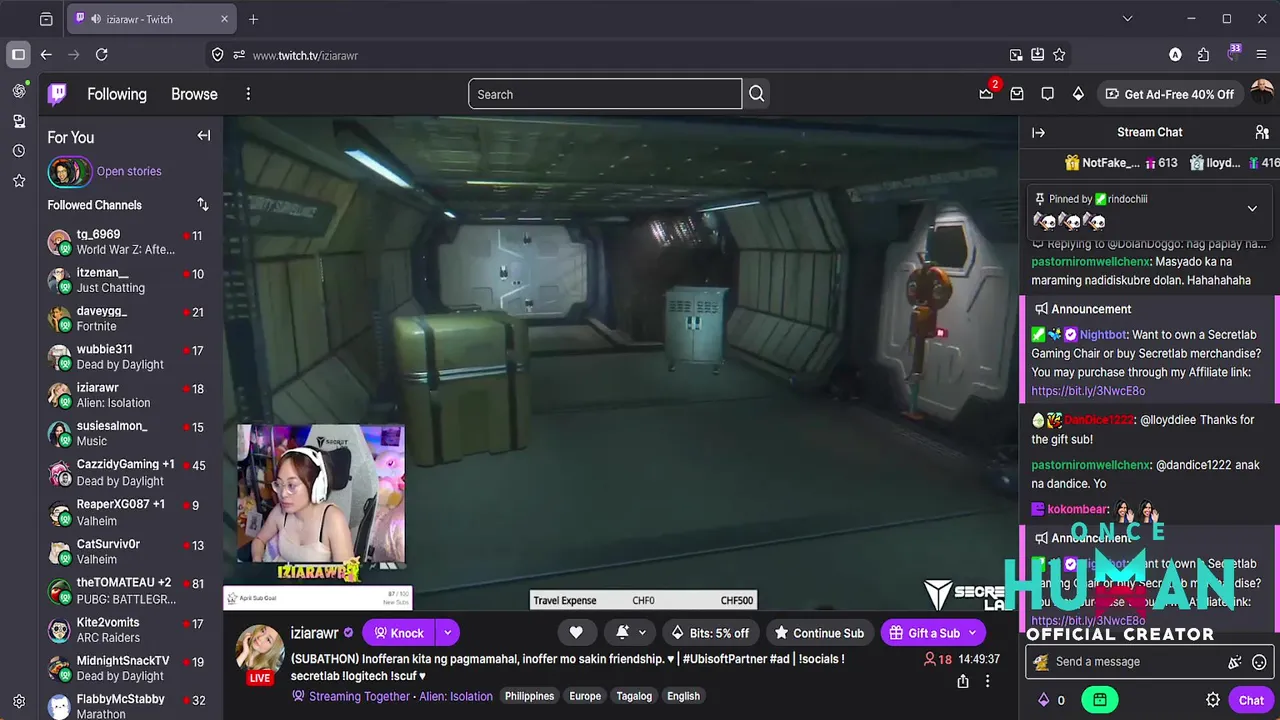Reload the browser page
1280x720 pixels.
click(101, 55)
